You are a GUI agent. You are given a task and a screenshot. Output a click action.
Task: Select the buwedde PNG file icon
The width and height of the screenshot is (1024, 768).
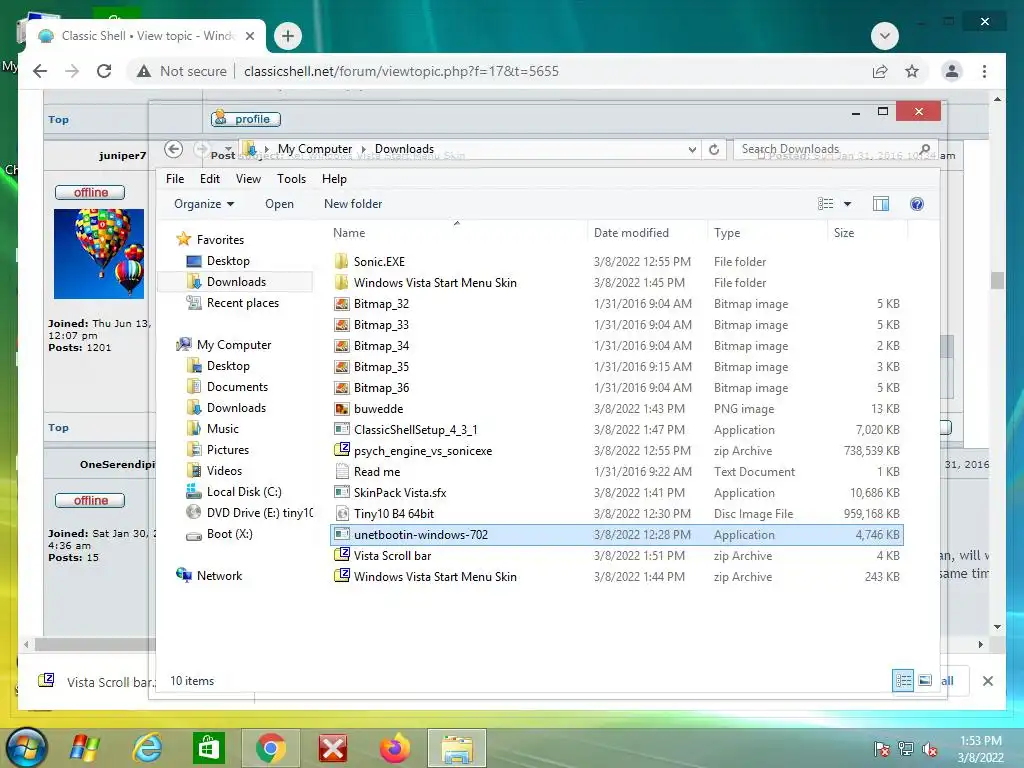coord(342,409)
